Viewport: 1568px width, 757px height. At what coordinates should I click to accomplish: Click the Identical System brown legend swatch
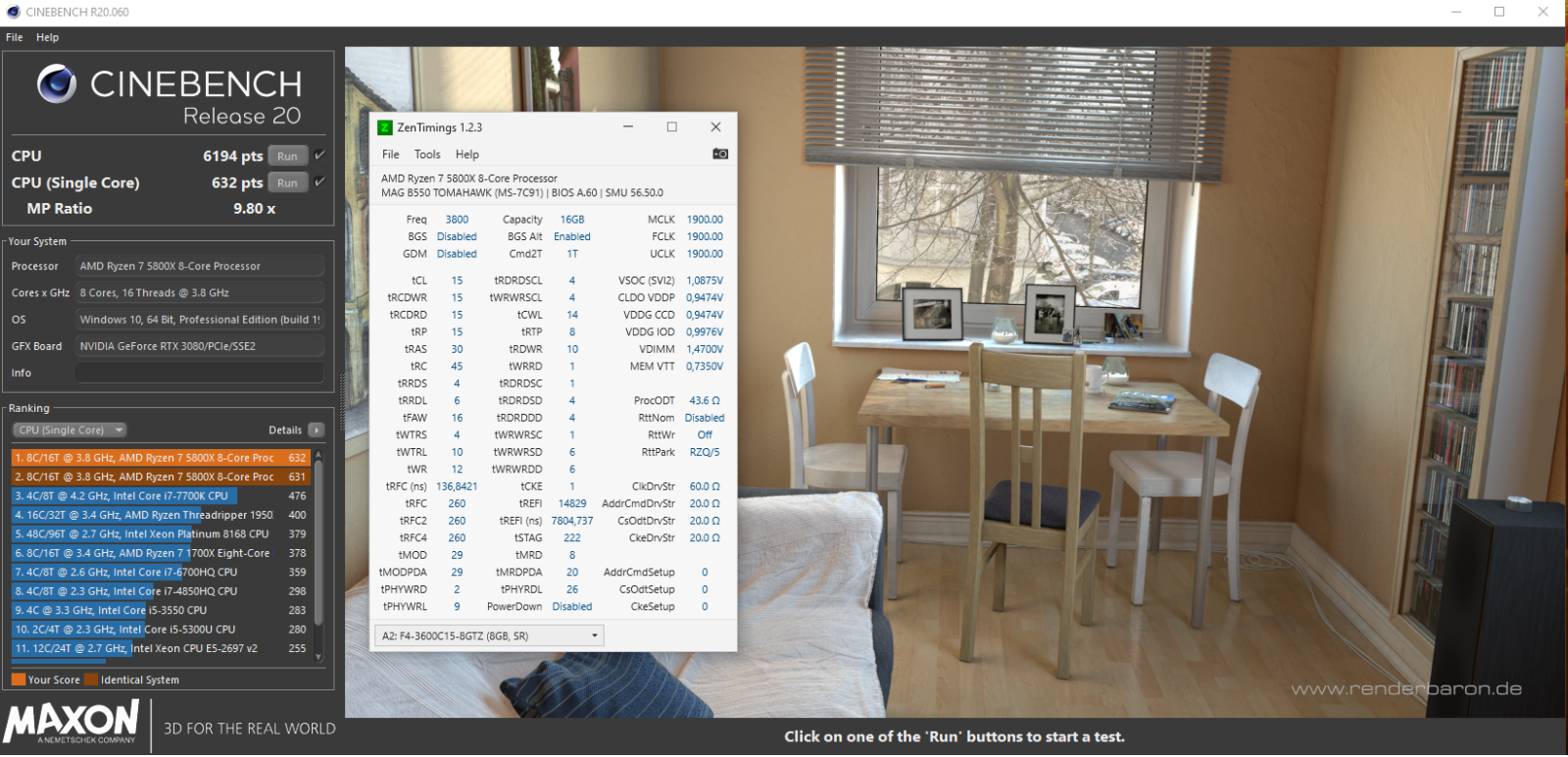coord(91,680)
